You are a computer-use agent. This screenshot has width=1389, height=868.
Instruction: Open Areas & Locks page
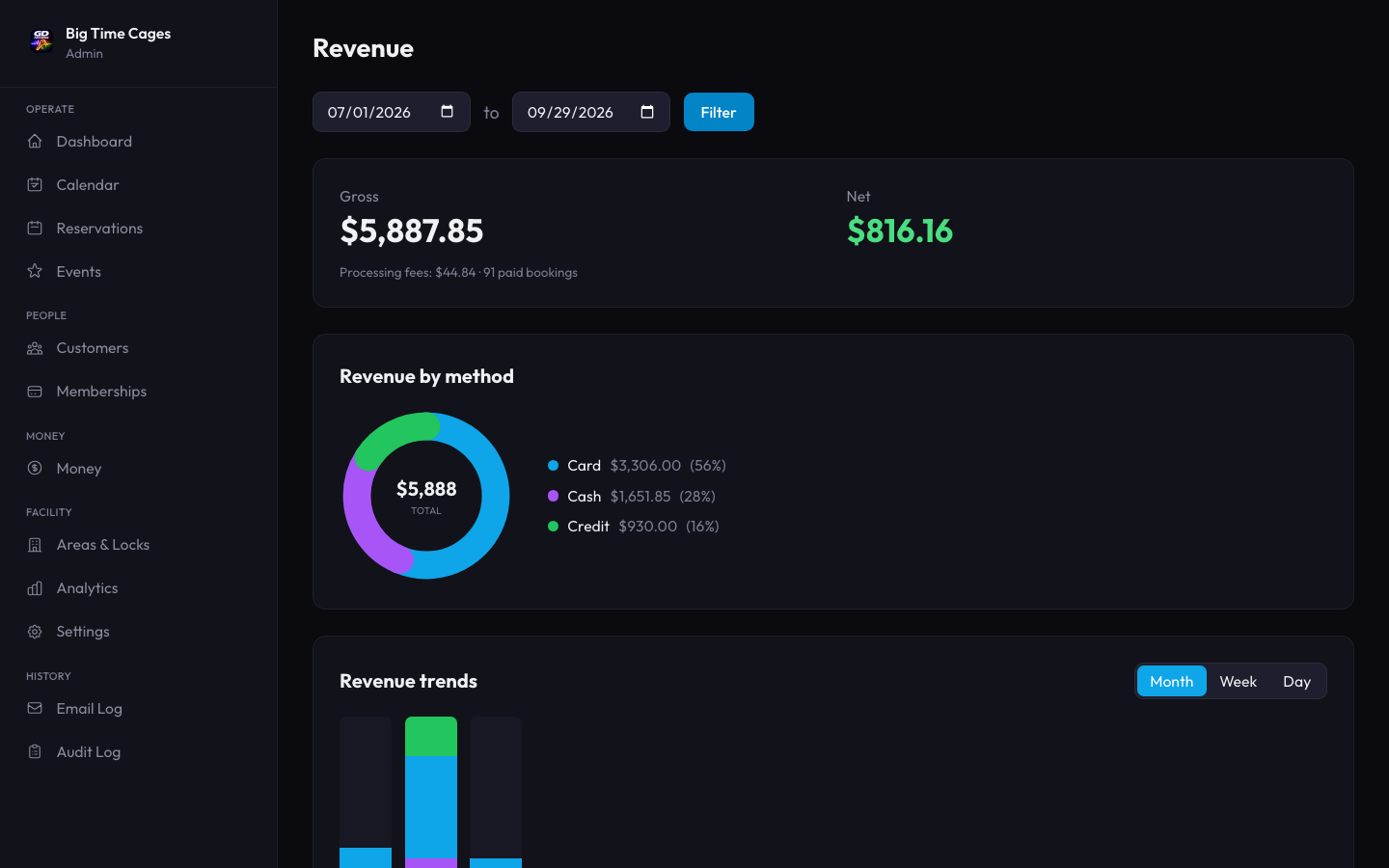pyautogui.click(x=139, y=545)
